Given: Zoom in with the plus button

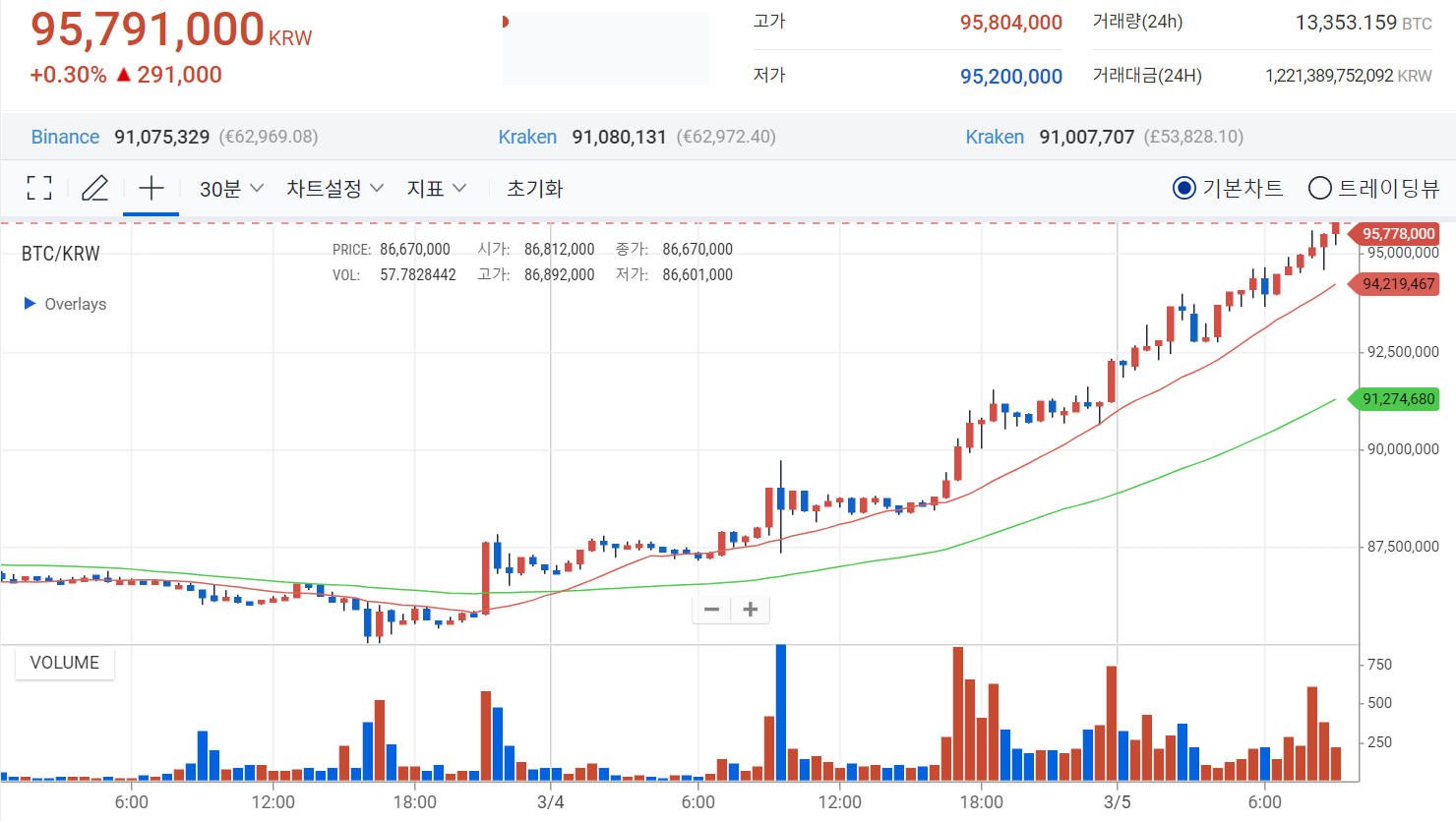Looking at the screenshot, I should click(x=750, y=610).
